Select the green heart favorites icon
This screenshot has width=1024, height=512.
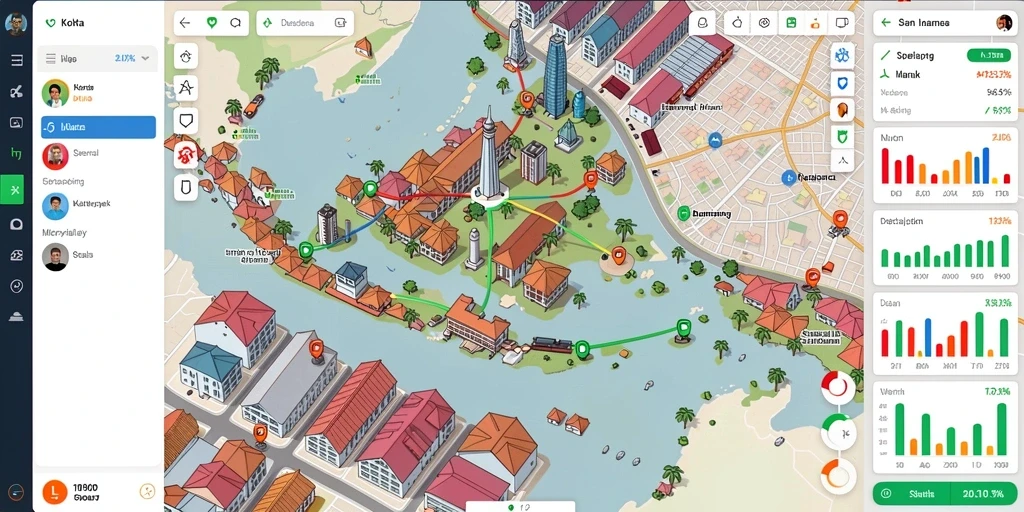point(211,23)
